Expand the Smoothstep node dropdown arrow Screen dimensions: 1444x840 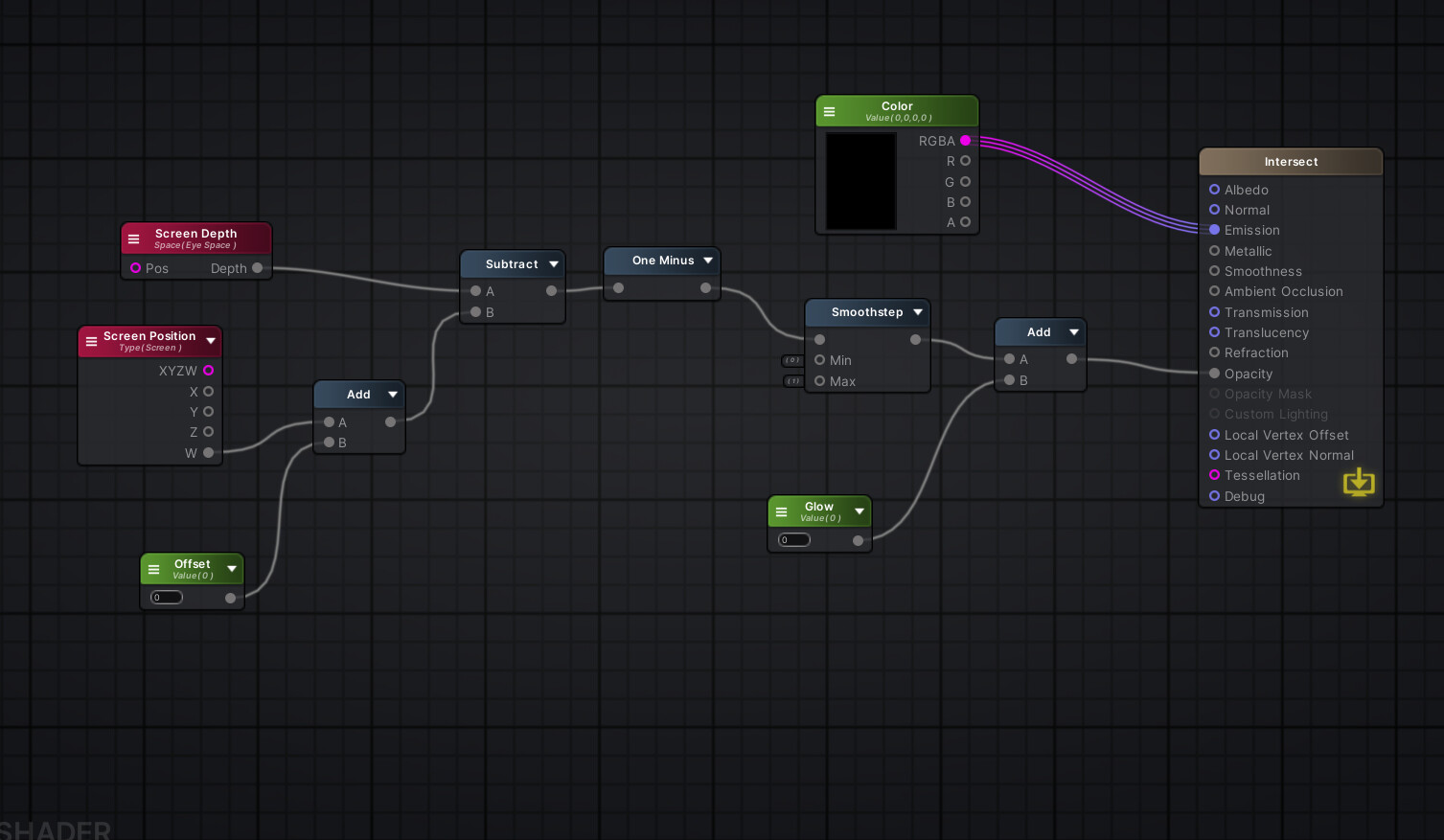coord(918,312)
